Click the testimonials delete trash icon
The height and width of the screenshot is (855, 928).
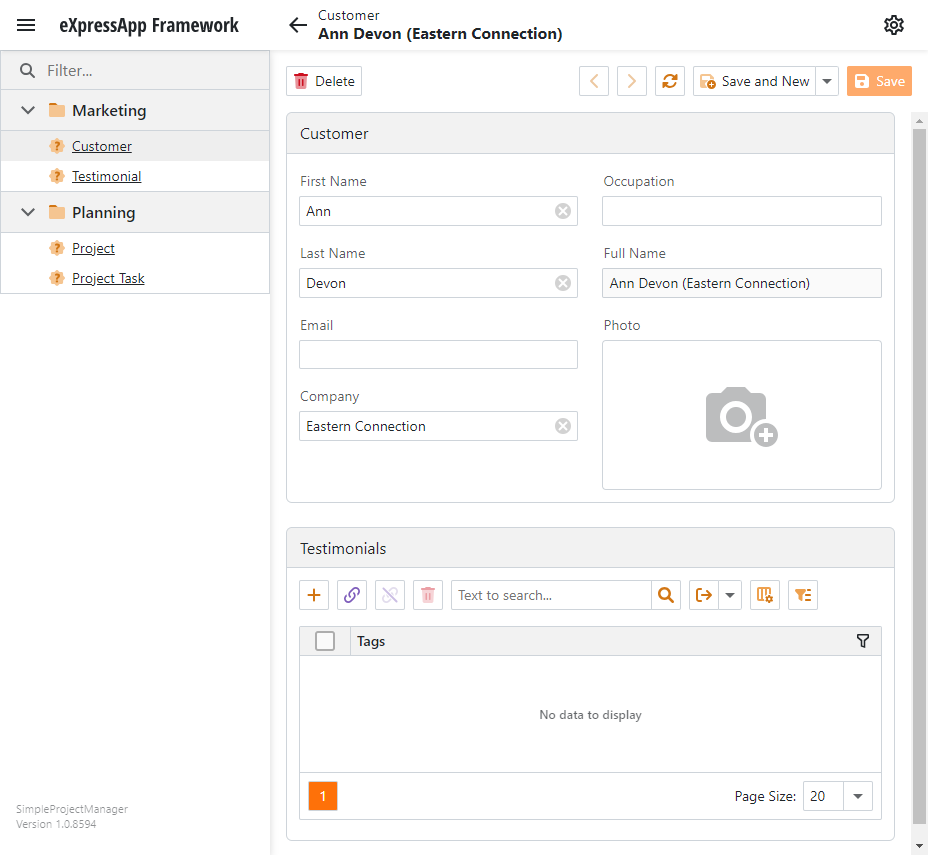point(428,595)
